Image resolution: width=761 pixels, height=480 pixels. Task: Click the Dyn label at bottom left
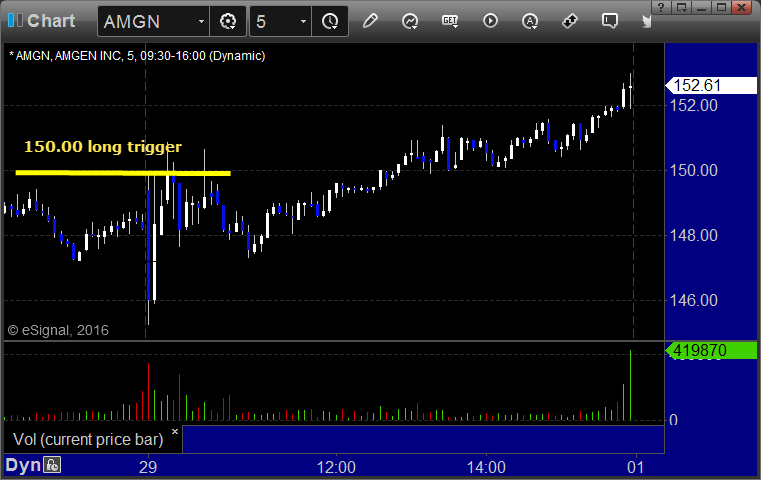pyautogui.click(x=23, y=465)
